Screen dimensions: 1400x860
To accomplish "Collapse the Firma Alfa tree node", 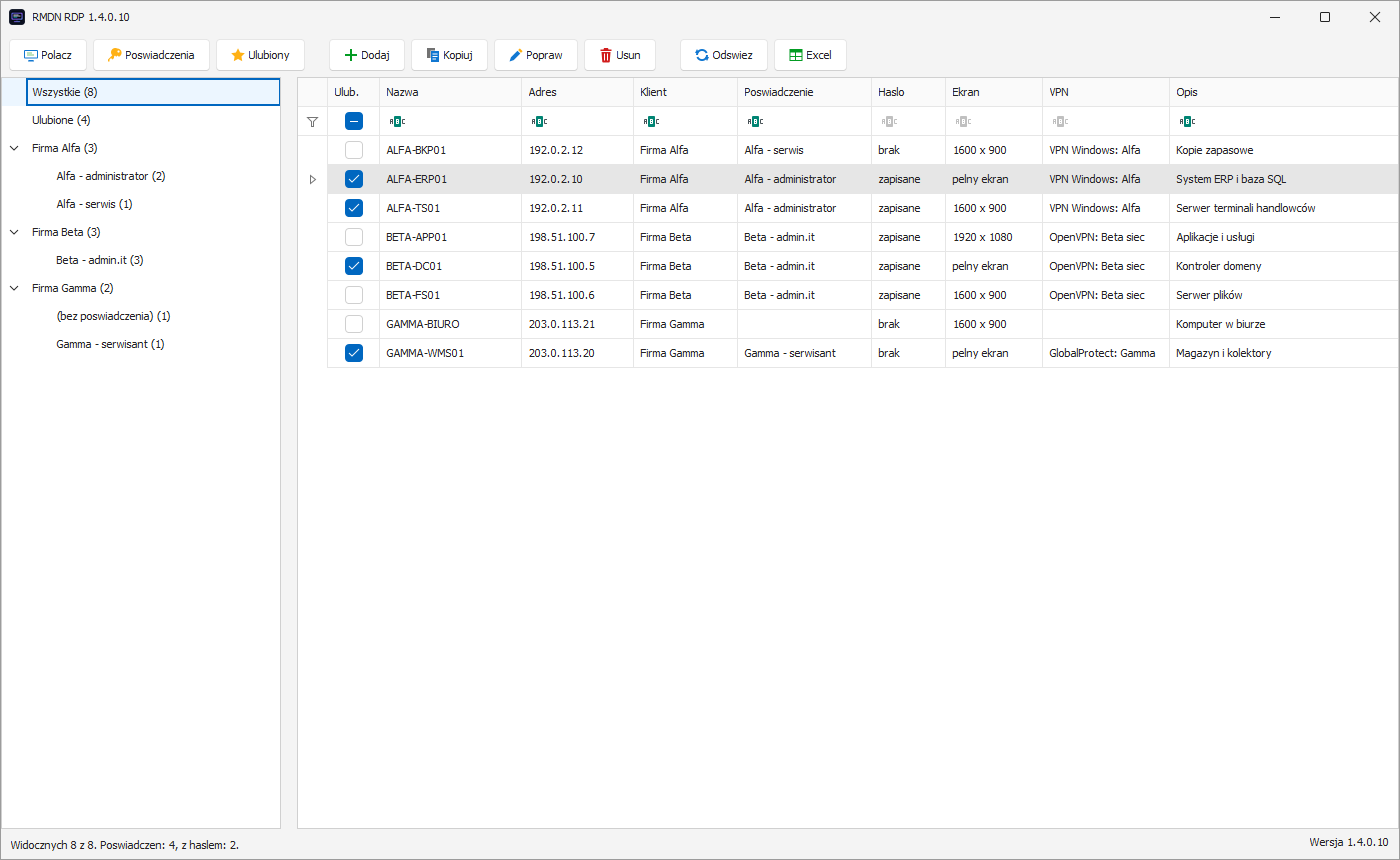I will click(x=14, y=148).
